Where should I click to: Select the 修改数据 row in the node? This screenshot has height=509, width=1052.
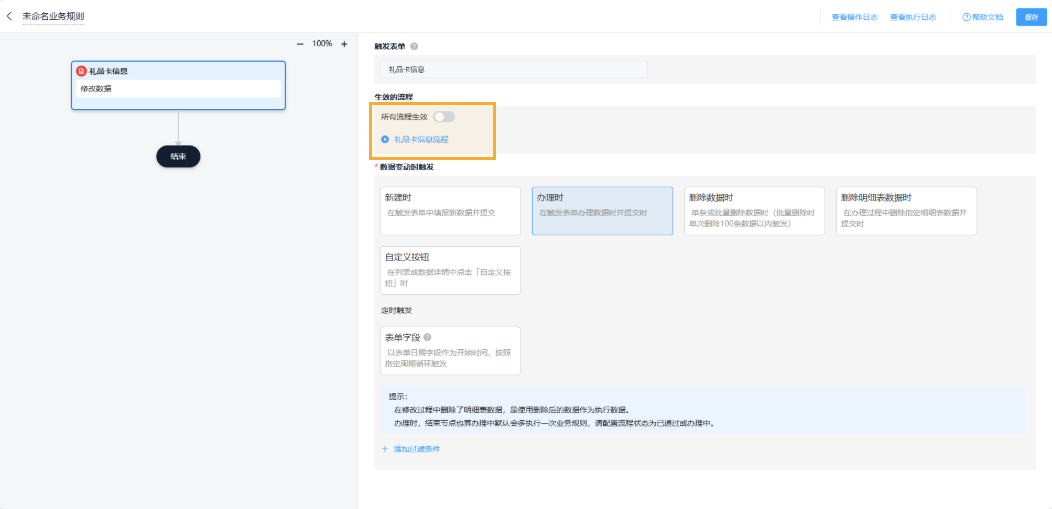178,89
